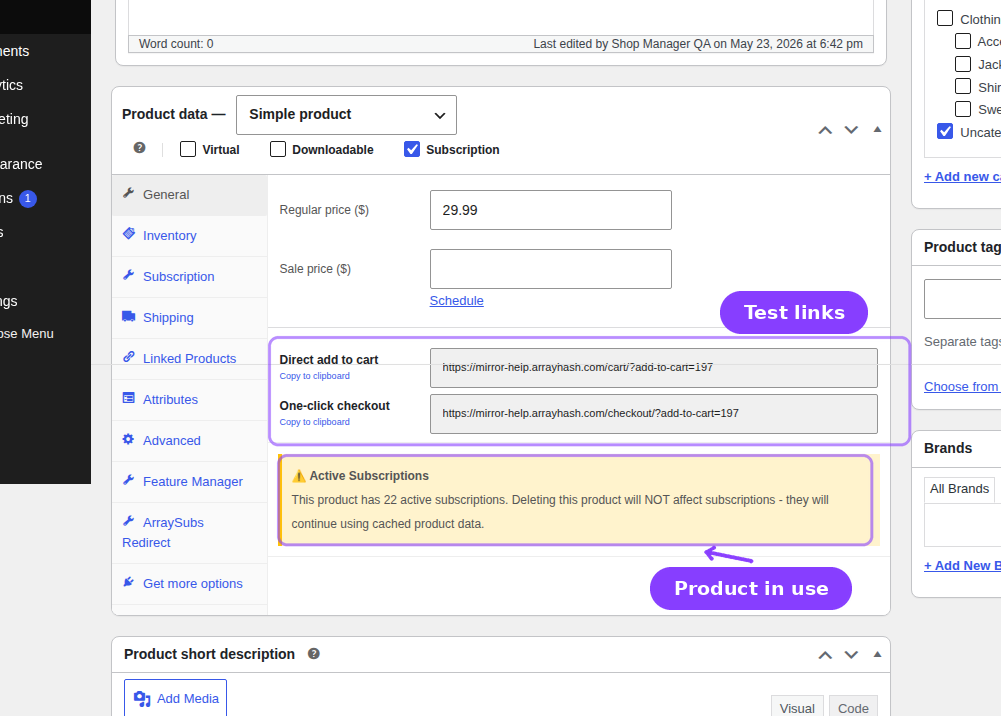Copy One-click checkout link to clipboard
1001x716 pixels.
[315, 422]
